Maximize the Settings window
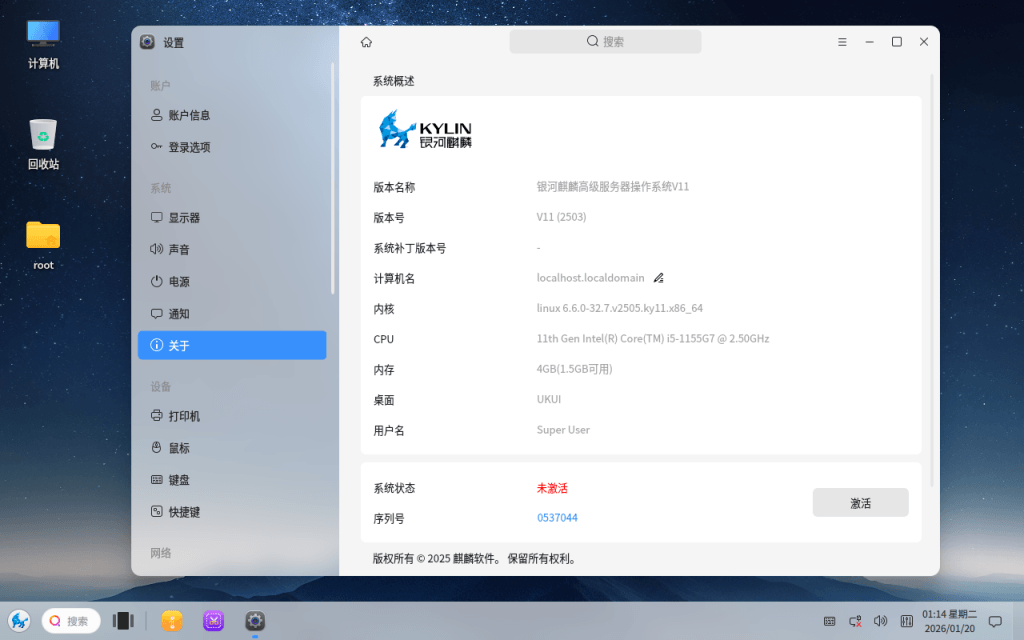 coord(897,42)
